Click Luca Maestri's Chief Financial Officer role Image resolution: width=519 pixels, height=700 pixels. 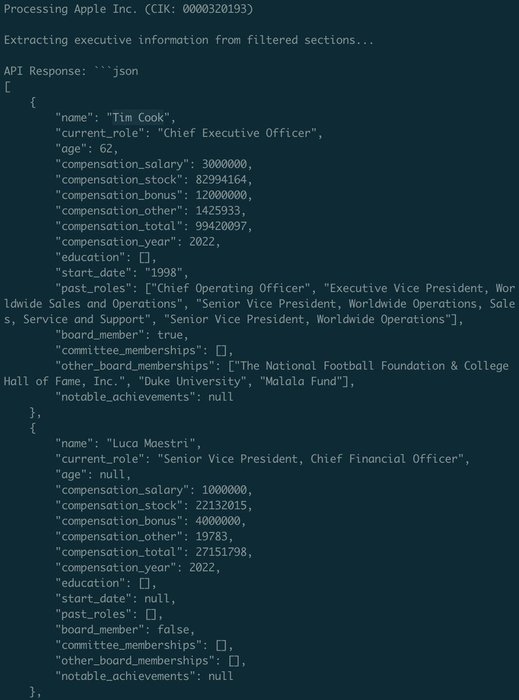pos(384,459)
